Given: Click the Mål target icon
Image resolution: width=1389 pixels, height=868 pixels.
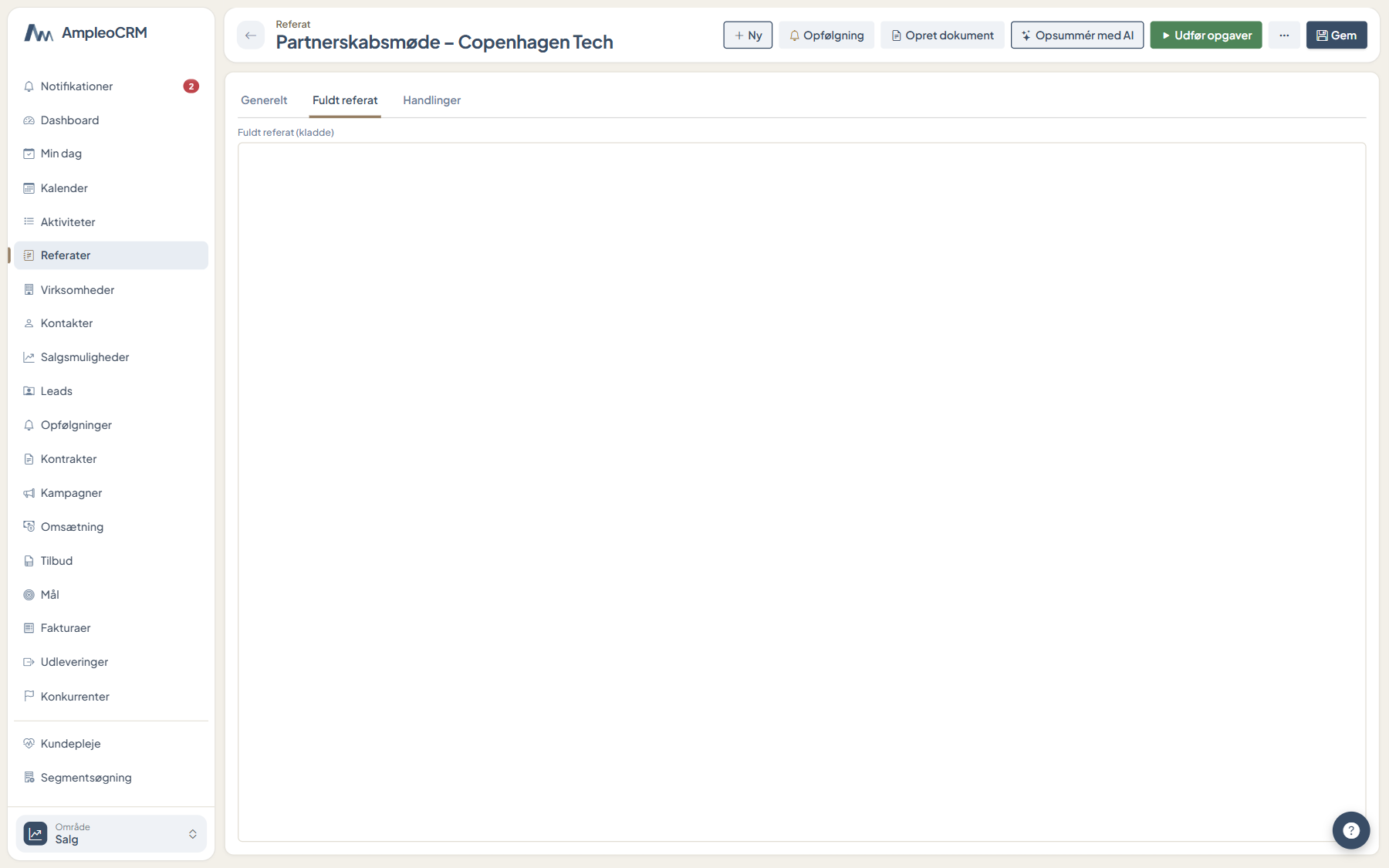Looking at the screenshot, I should [29, 595].
